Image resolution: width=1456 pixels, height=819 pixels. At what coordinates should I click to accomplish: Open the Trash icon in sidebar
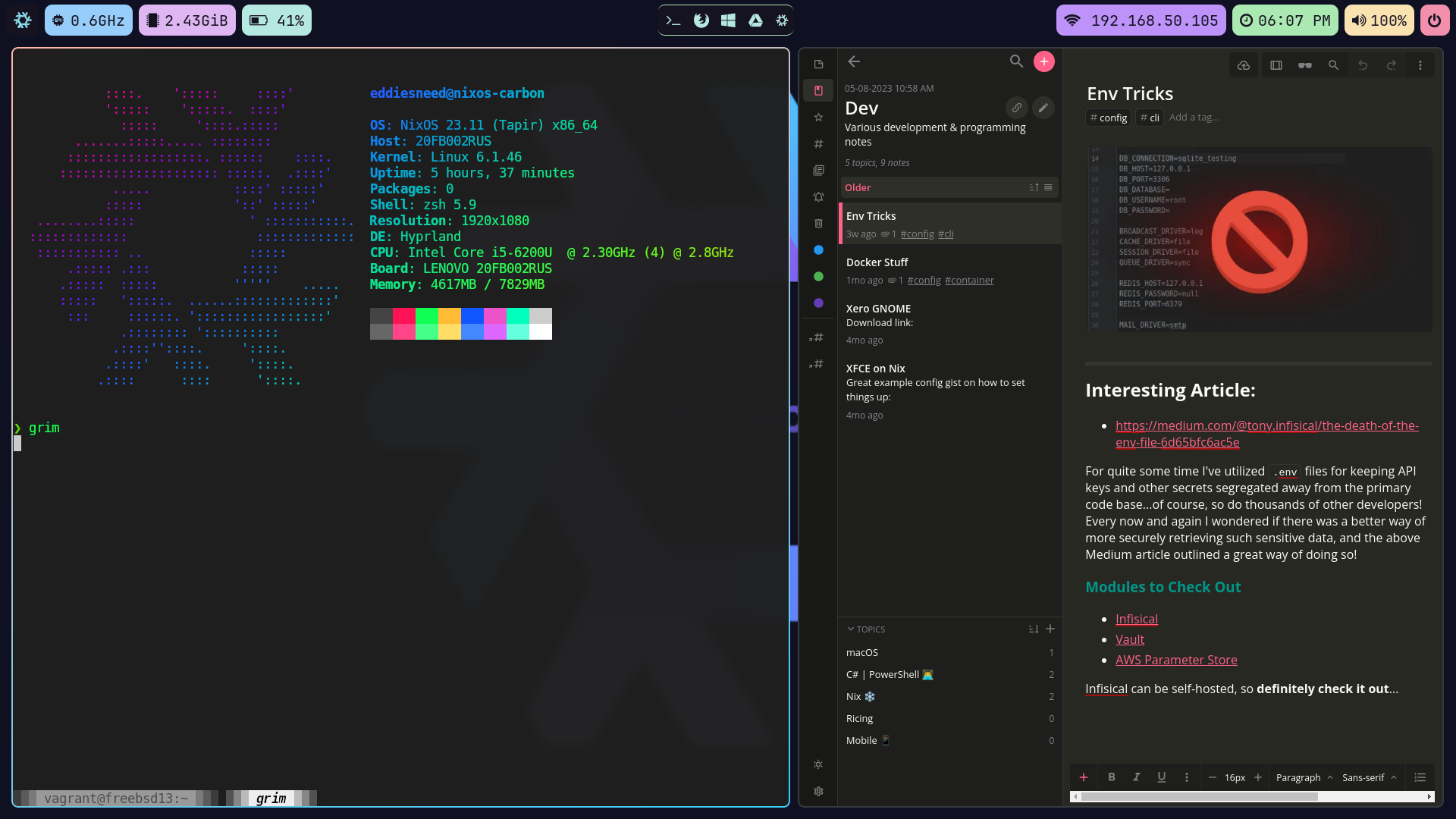tap(818, 224)
